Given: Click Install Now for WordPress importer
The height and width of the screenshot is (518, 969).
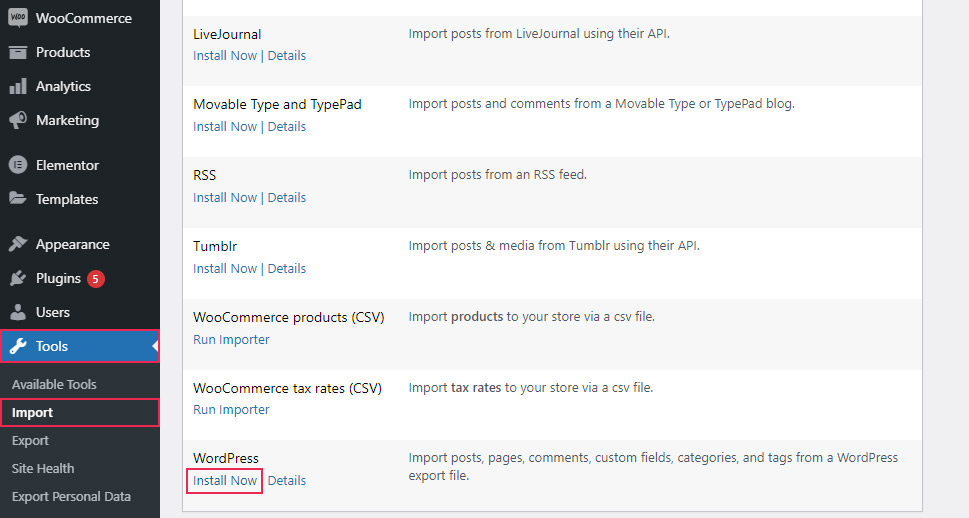Looking at the screenshot, I should pyautogui.click(x=225, y=481).
